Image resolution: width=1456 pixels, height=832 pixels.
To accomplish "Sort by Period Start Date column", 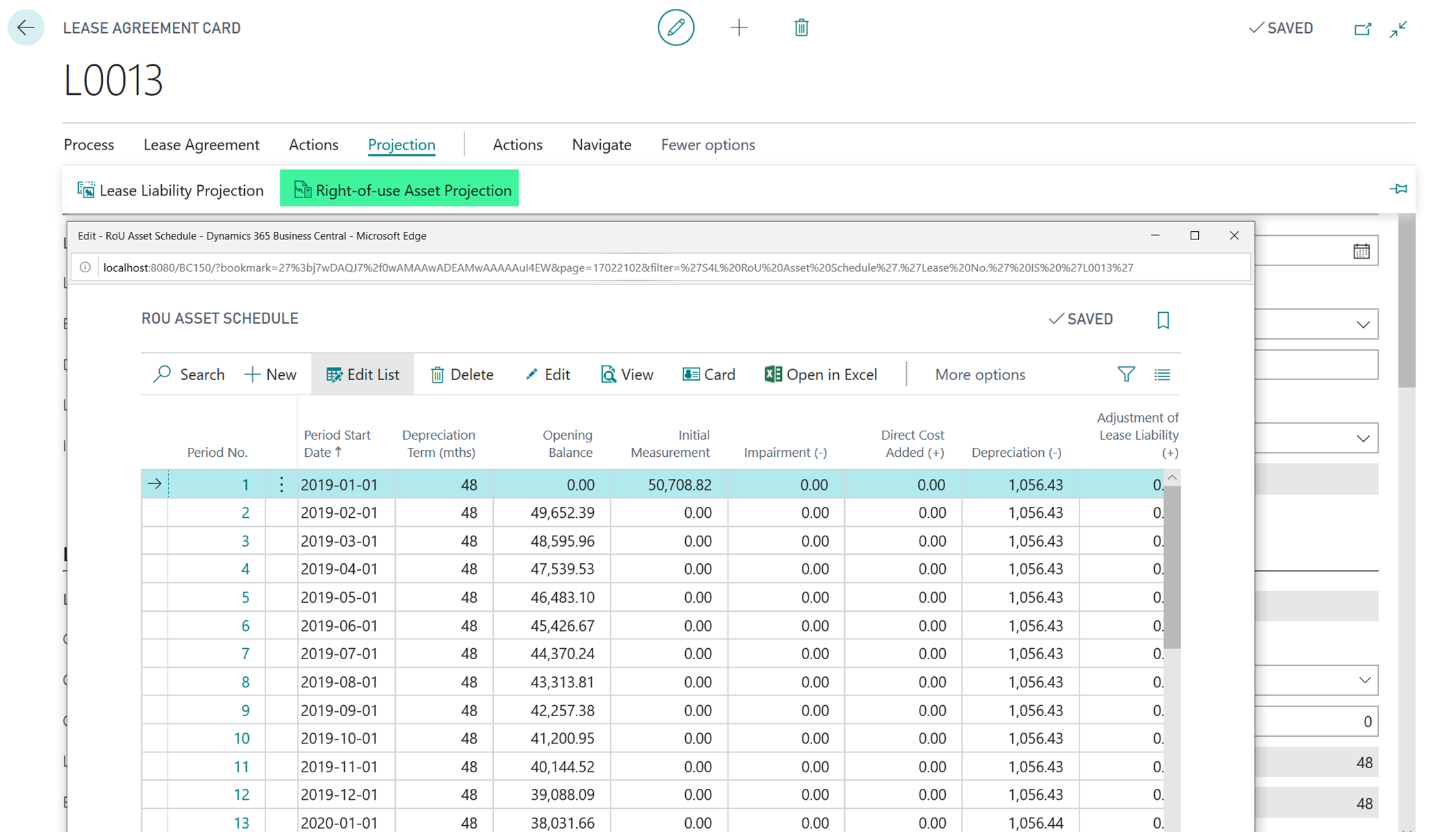I will point(337,443).
